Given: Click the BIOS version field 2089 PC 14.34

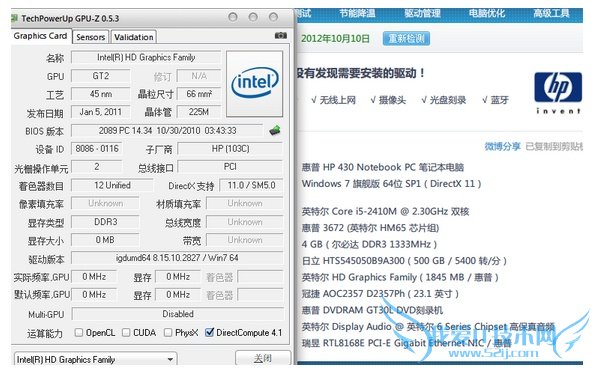Looking at the screenshot, I should pyautogui.click(x=167, y=131).
